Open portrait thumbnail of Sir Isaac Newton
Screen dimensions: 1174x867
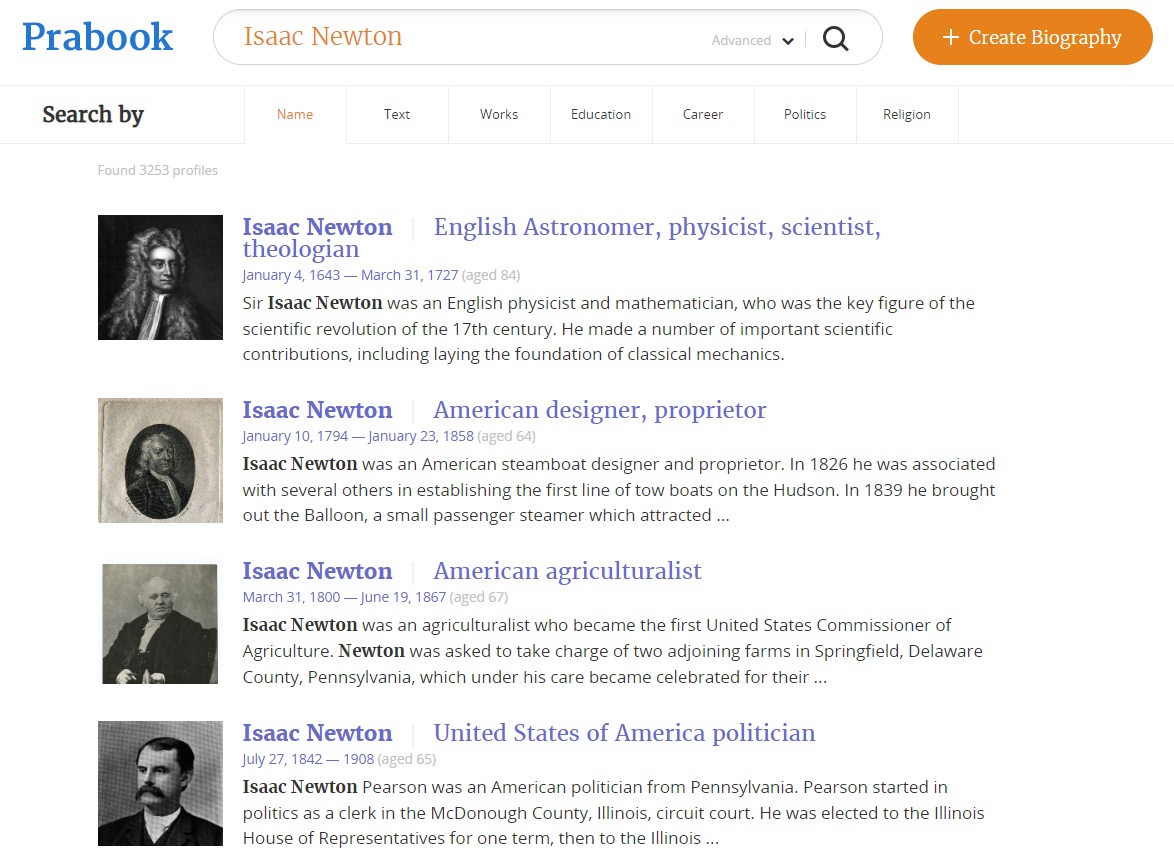click(160, 277)
